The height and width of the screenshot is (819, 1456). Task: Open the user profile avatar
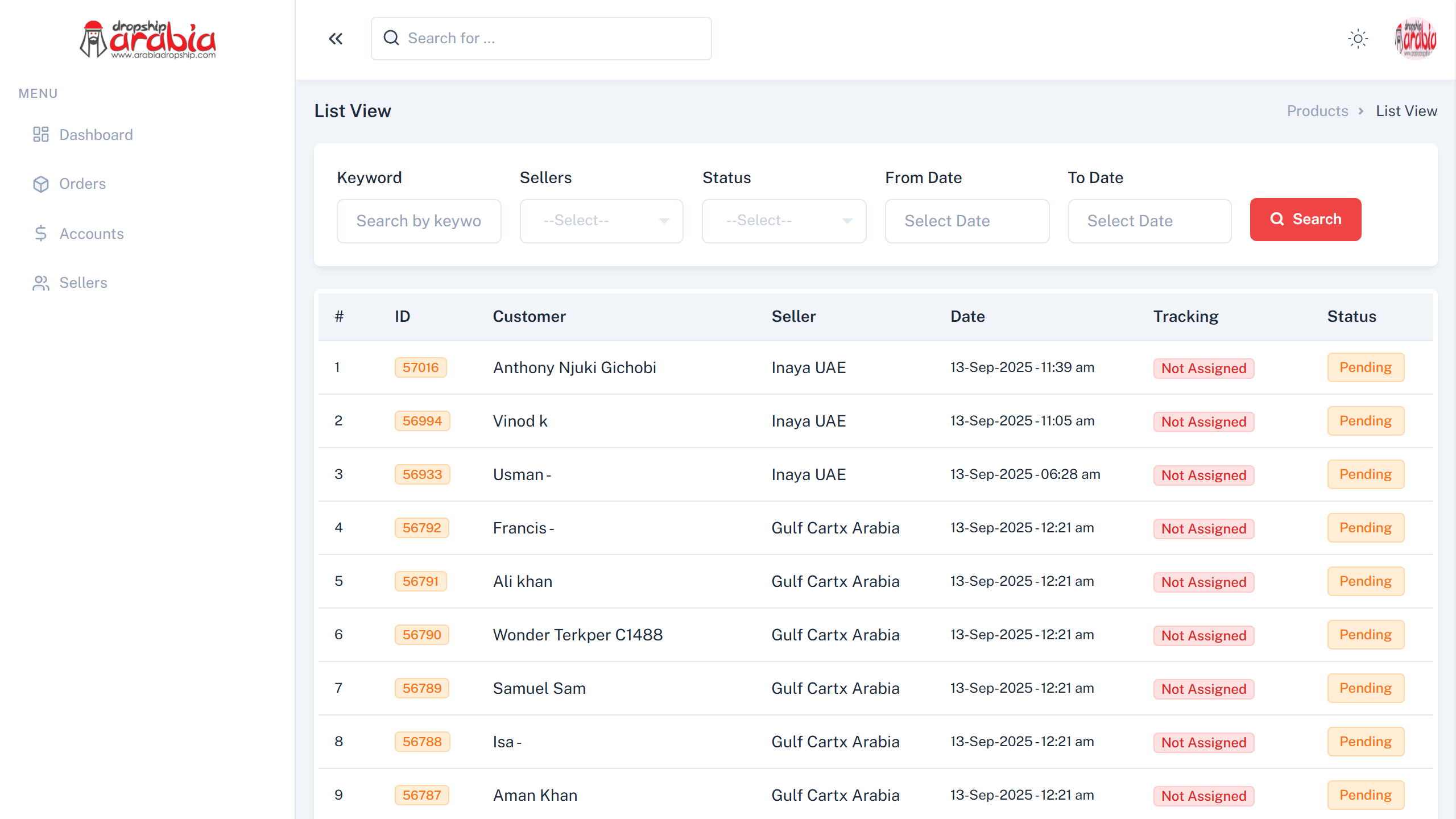coord(1416,39)
